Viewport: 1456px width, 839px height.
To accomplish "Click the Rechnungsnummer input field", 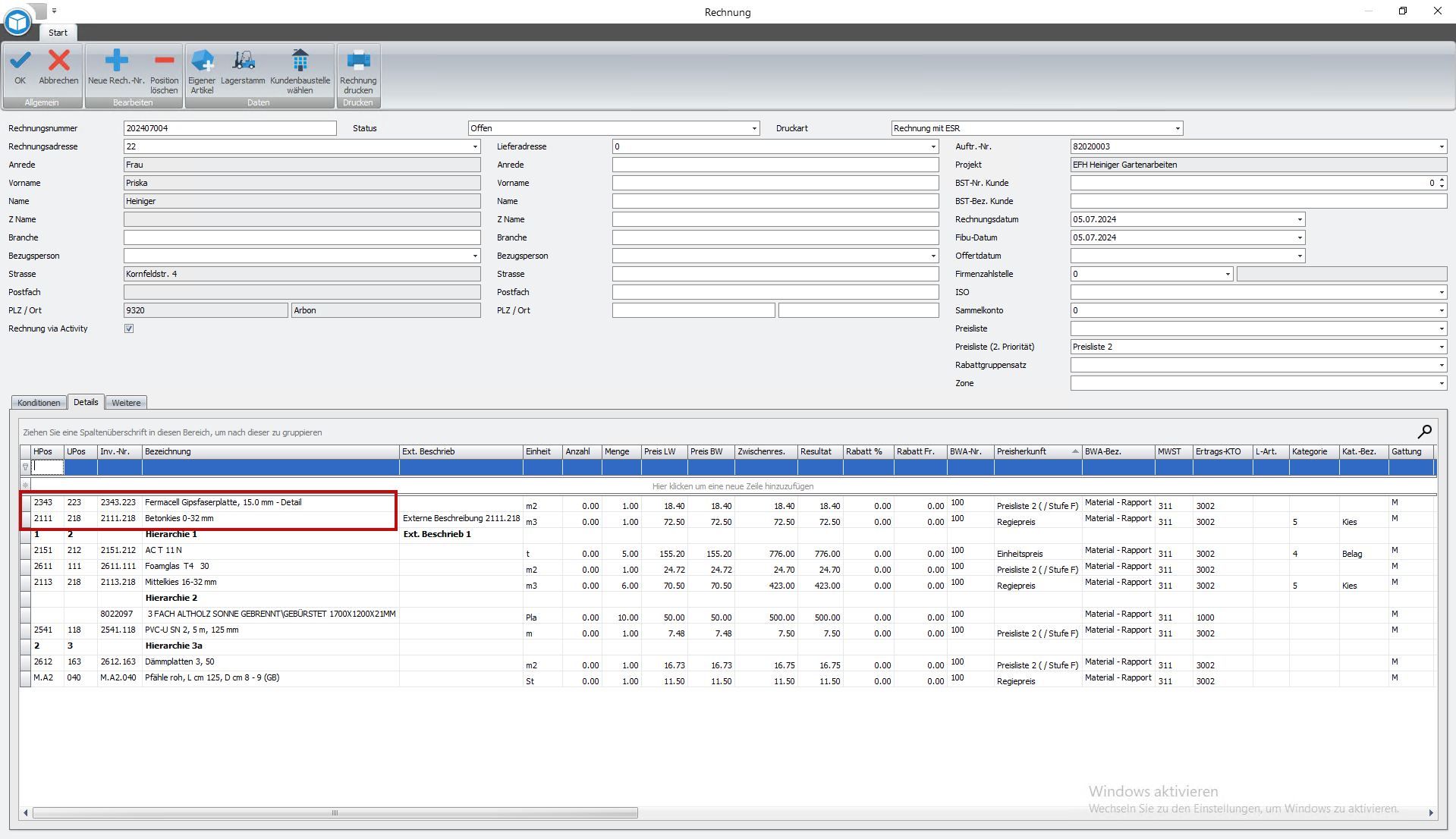I will (x=230, y=128).
